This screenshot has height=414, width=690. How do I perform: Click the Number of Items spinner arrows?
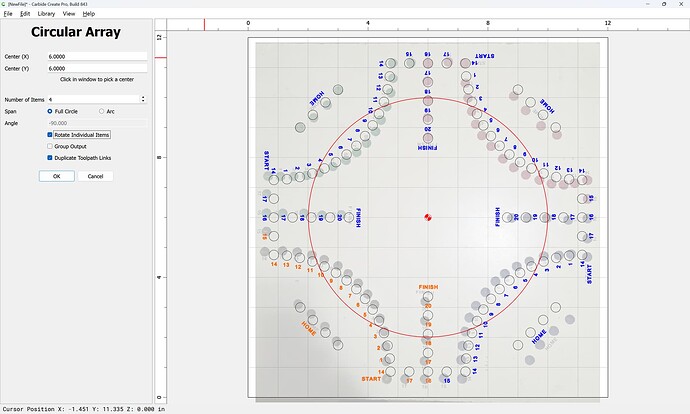[x=143, y=99]
